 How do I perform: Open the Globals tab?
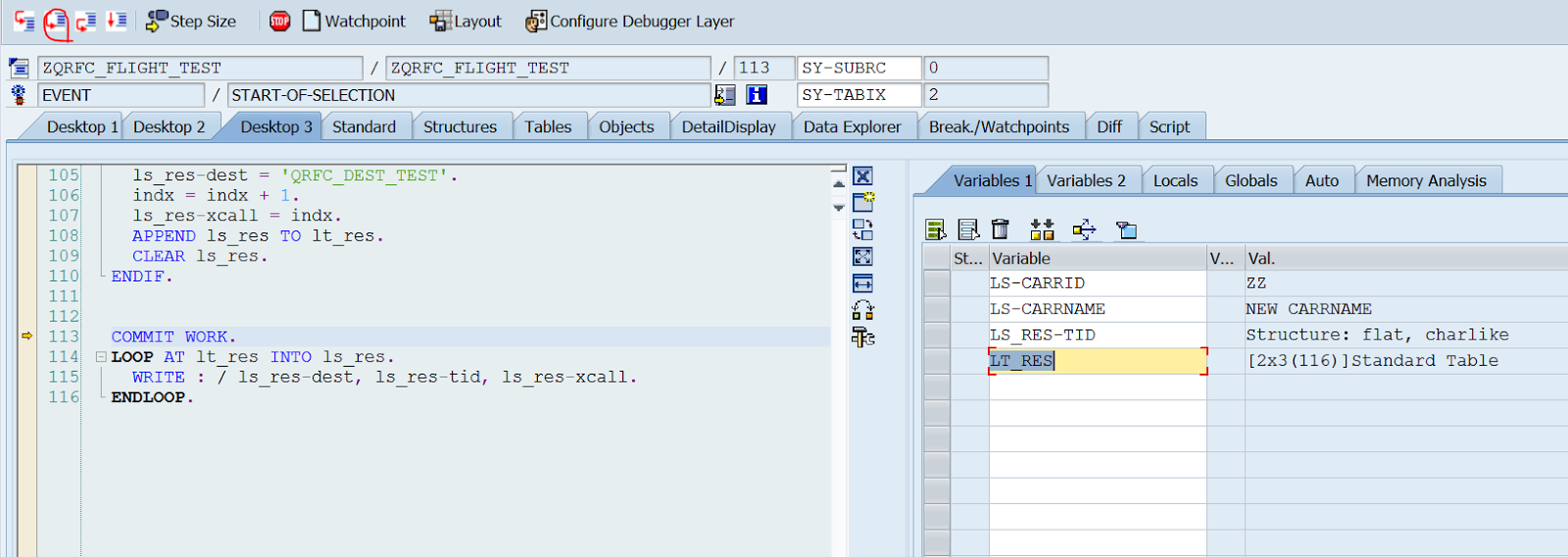point(1250,180)
